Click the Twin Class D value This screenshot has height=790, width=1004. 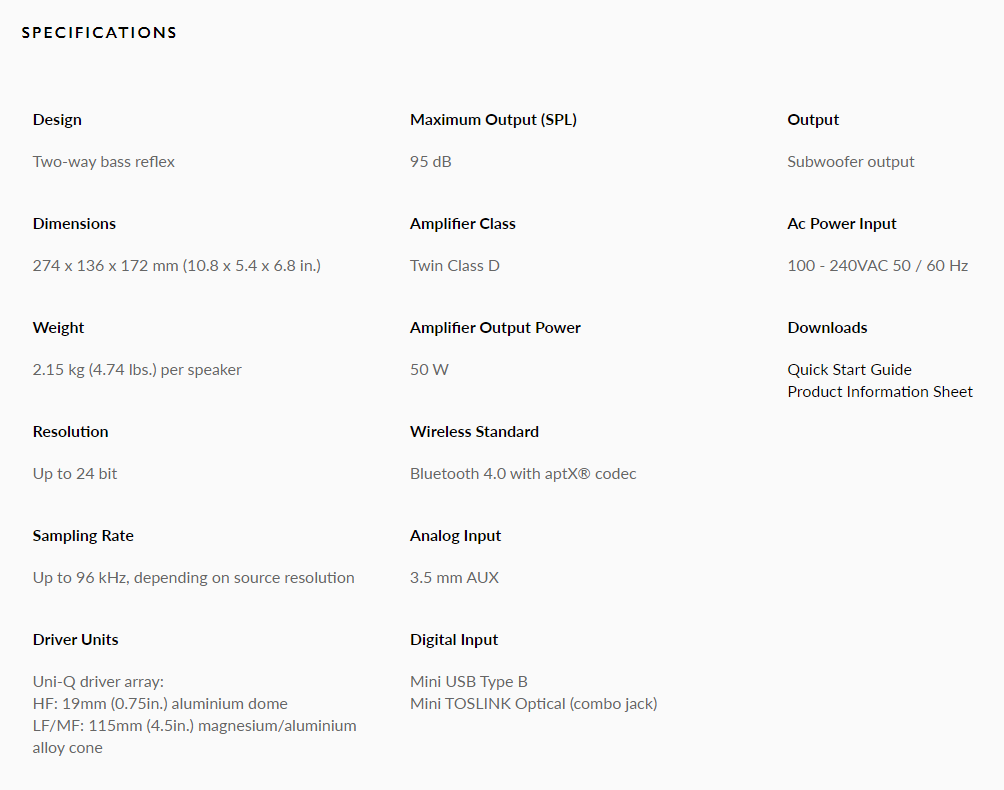click(x=455, y=266)
